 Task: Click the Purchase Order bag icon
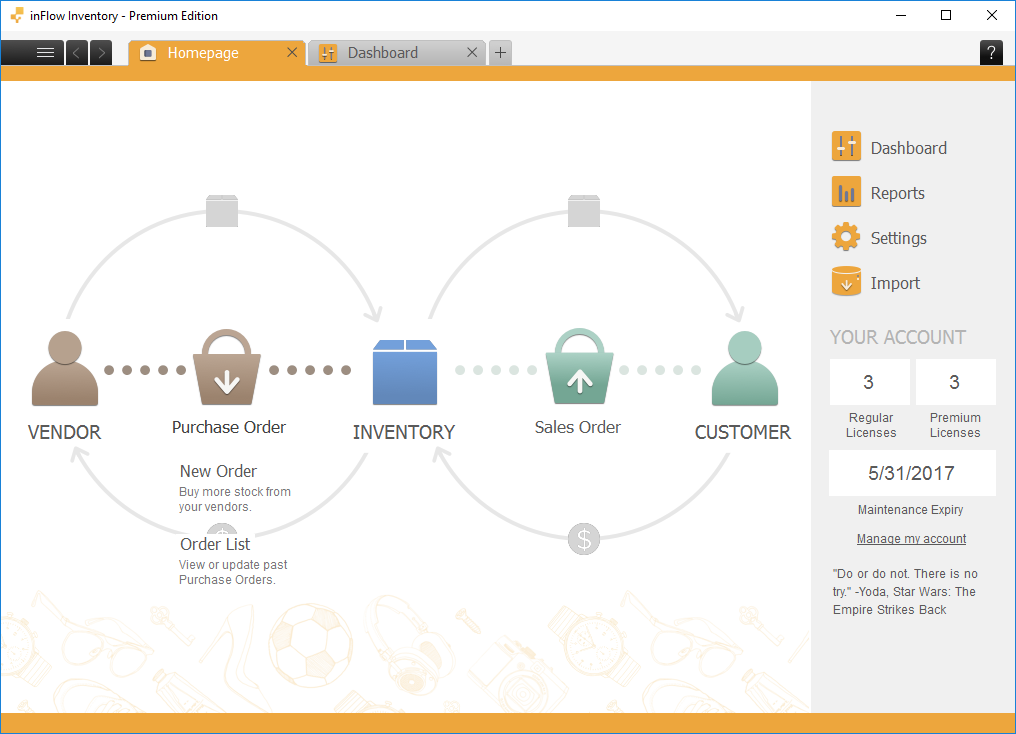coord(226,367)
